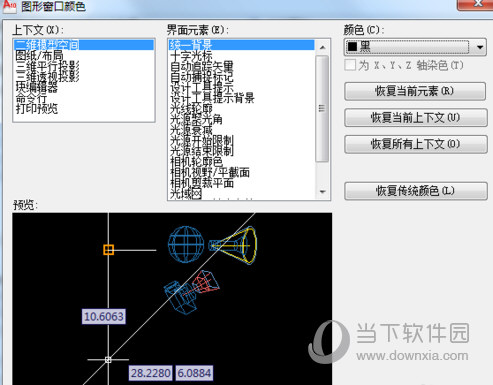Select 设计工具提示背景 element

[x=212, y=98]
